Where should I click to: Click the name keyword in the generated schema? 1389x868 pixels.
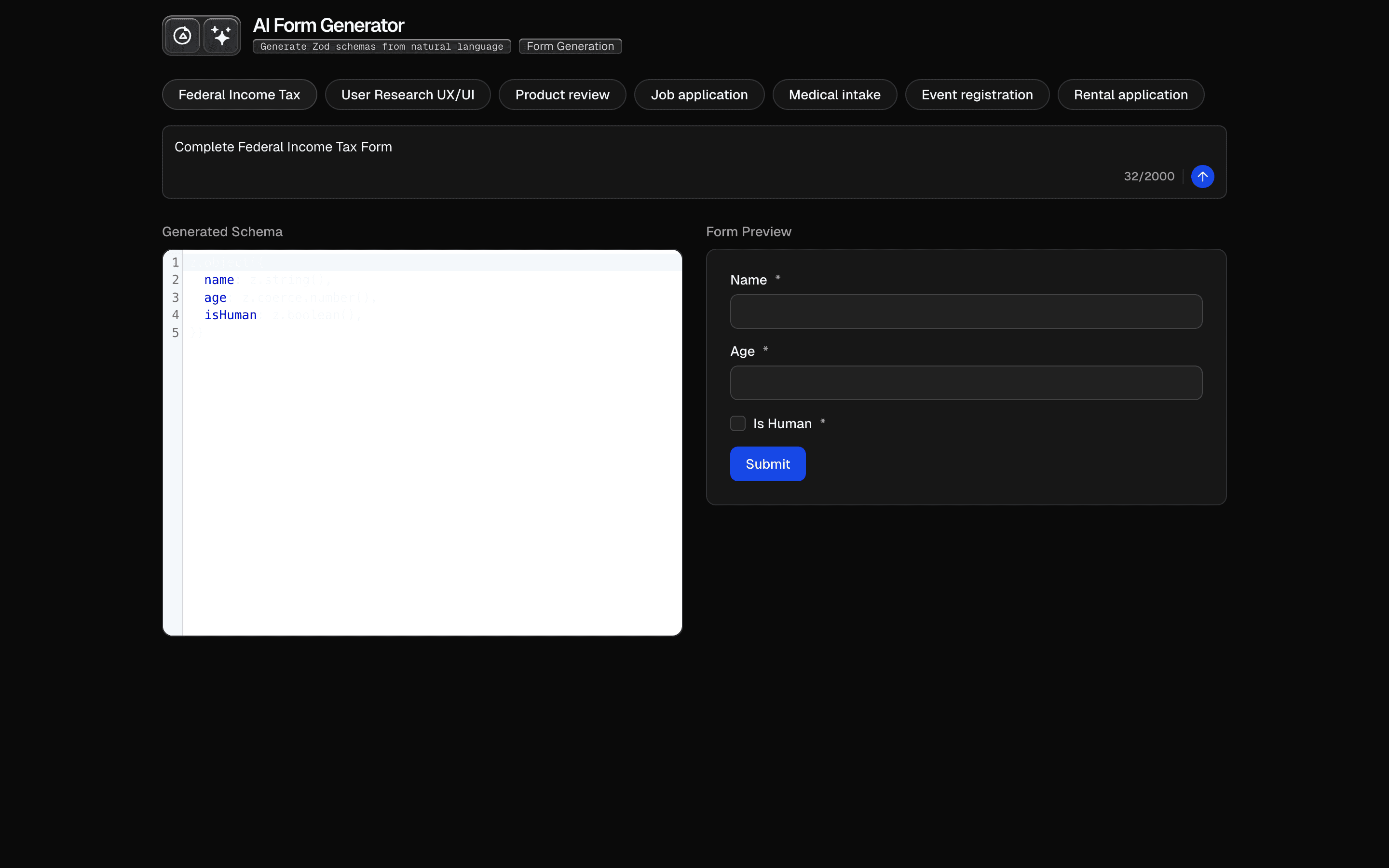tap(218, 280)
